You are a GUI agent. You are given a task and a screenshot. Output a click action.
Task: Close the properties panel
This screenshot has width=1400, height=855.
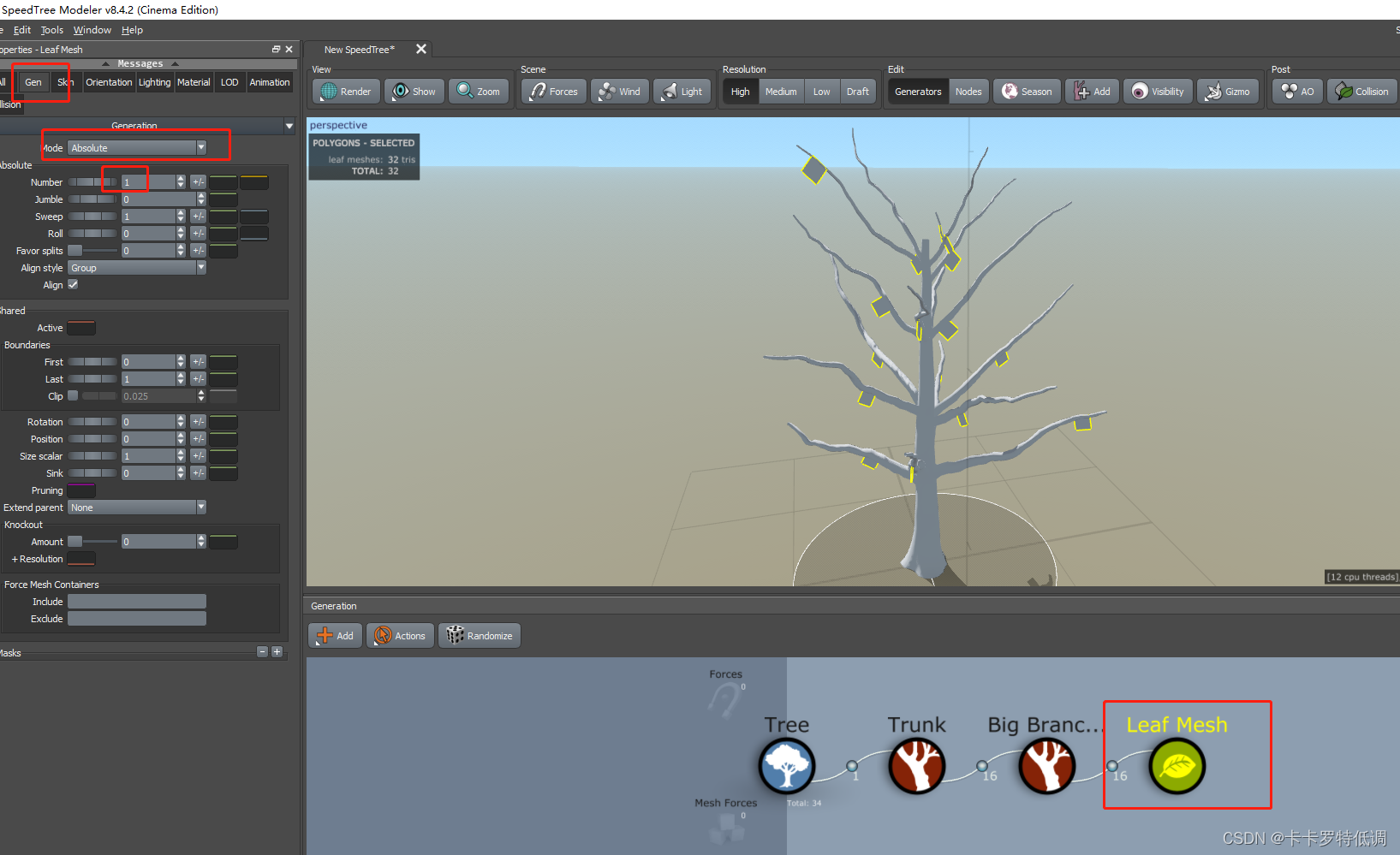coord(289,50)
